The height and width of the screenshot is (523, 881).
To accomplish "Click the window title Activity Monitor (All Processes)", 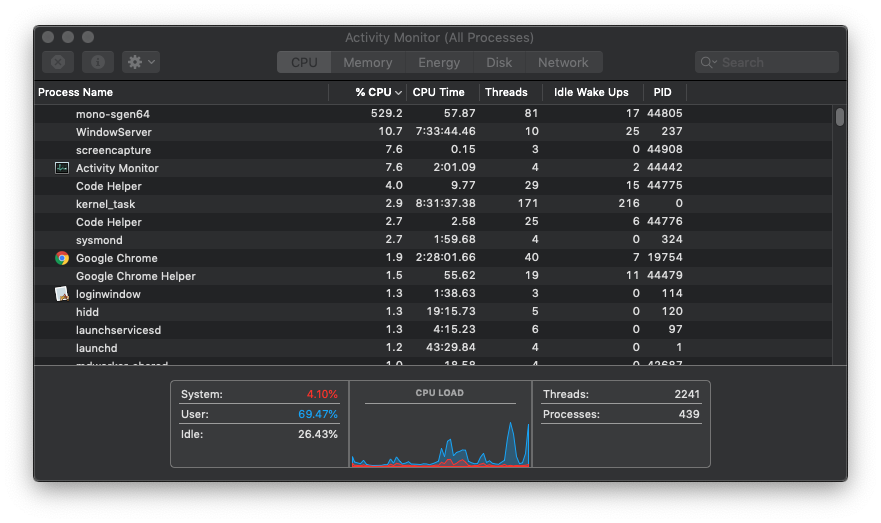I will tap(439, 38).
